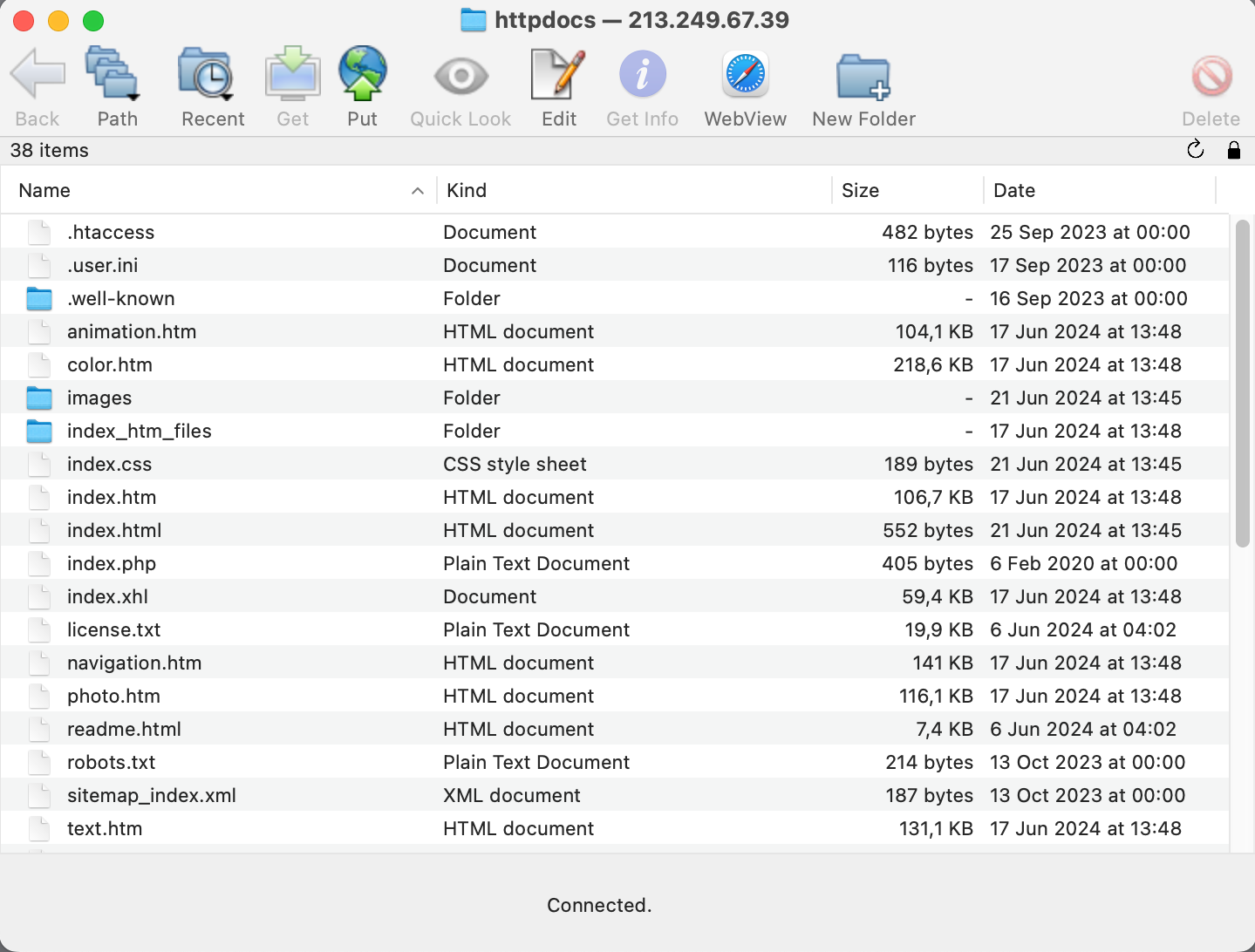Screen dimensions: 1255x952
Task: Click the red Delete icon
Action: coord(1211,77)
